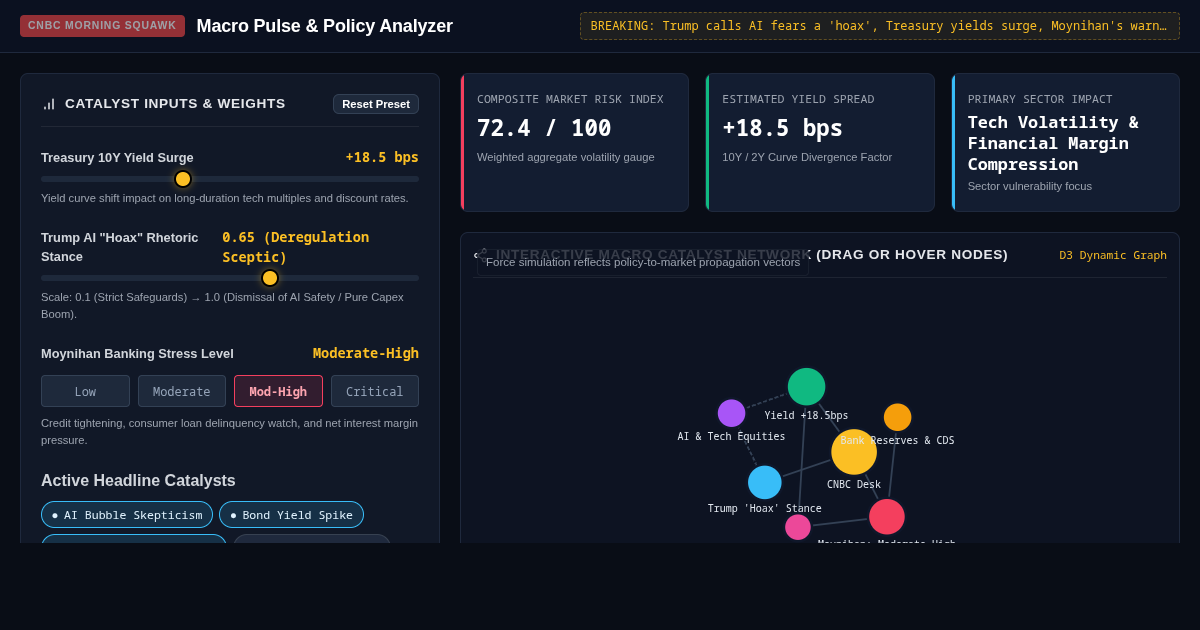Adjust the Treasury 10Y Yield Surge slider

tap(230, 179)
